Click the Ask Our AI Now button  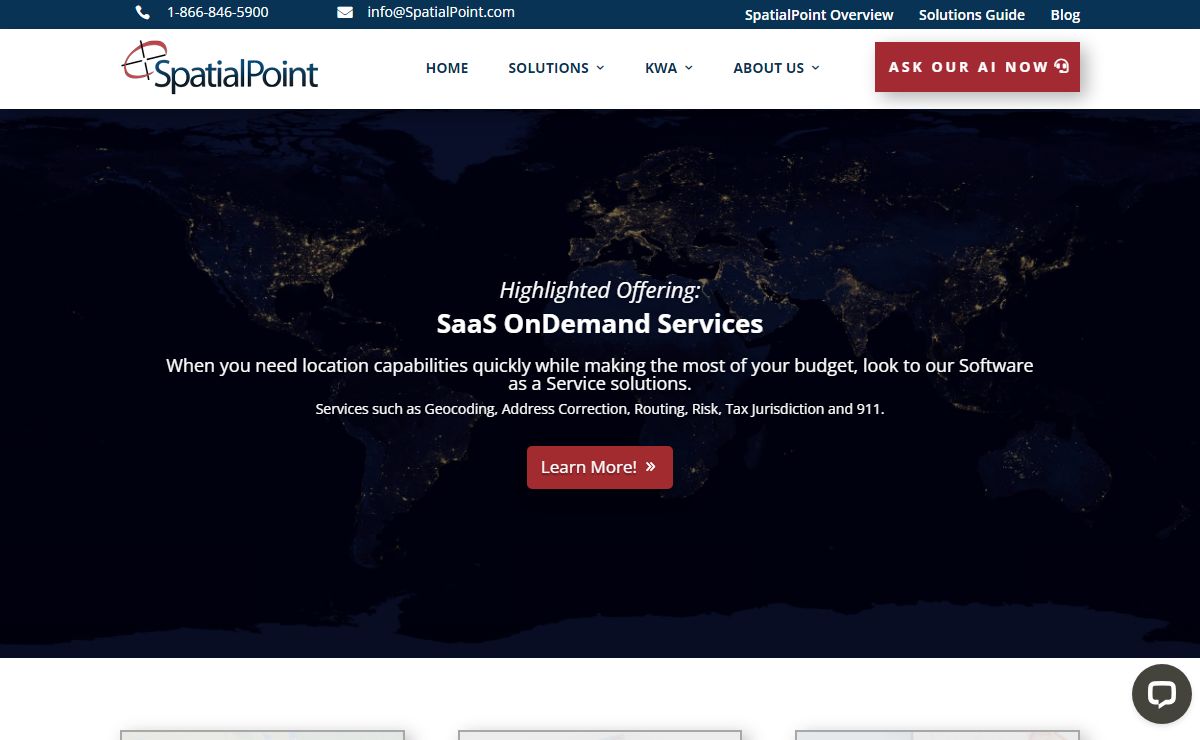977,67
